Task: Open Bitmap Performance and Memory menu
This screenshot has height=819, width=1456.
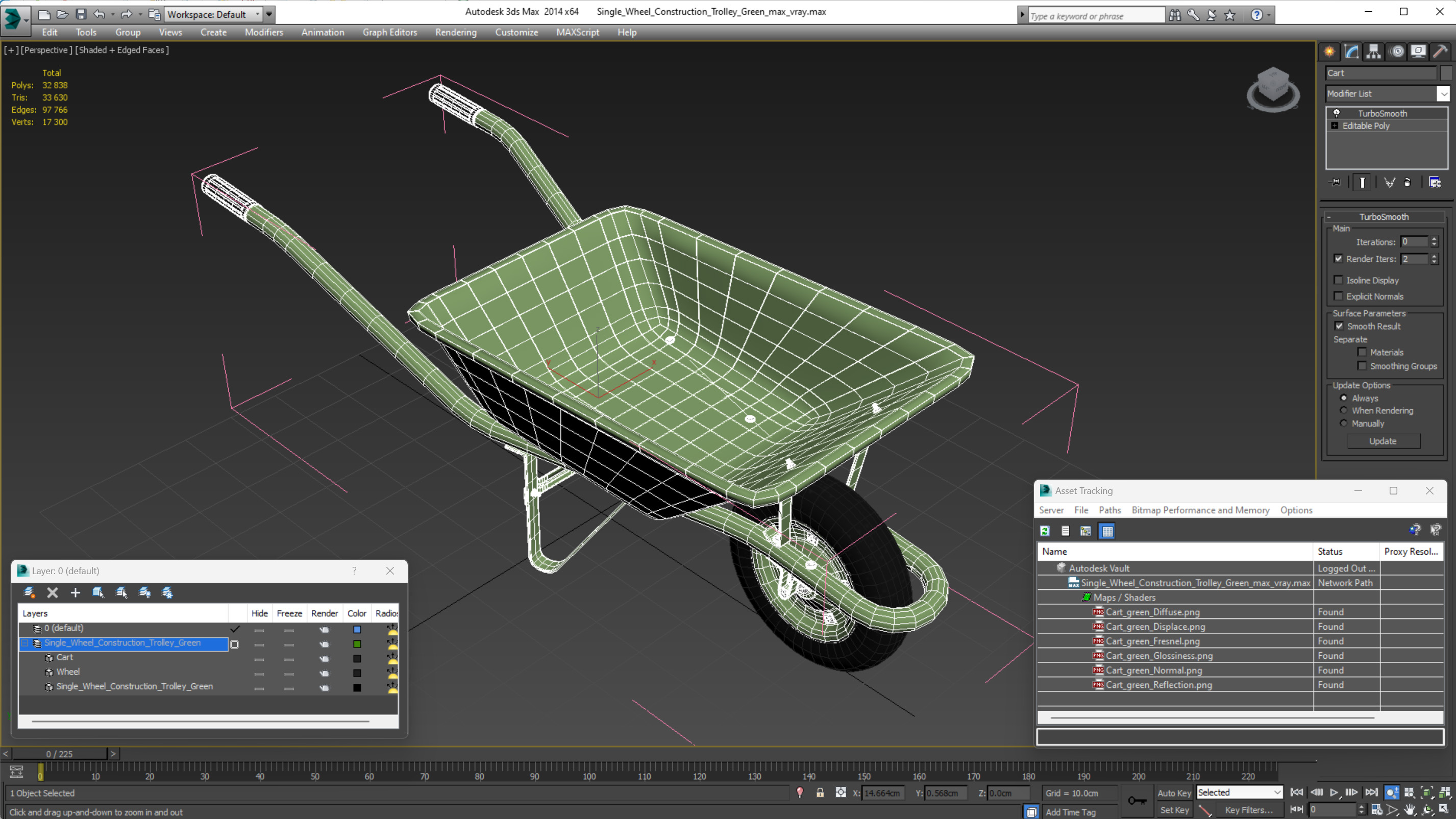Action: (x=1200, y=510)
